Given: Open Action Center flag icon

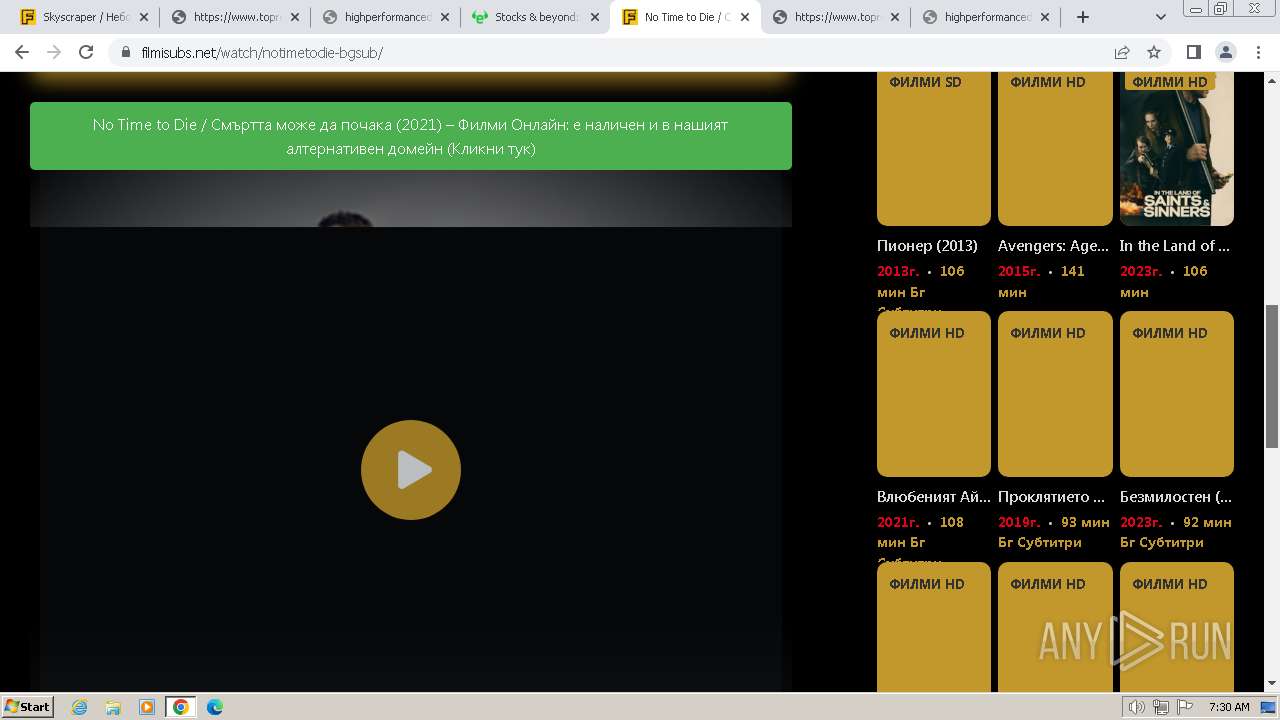Looking at the screenshot, I should pyautogui.click(x=1185, y=707).
